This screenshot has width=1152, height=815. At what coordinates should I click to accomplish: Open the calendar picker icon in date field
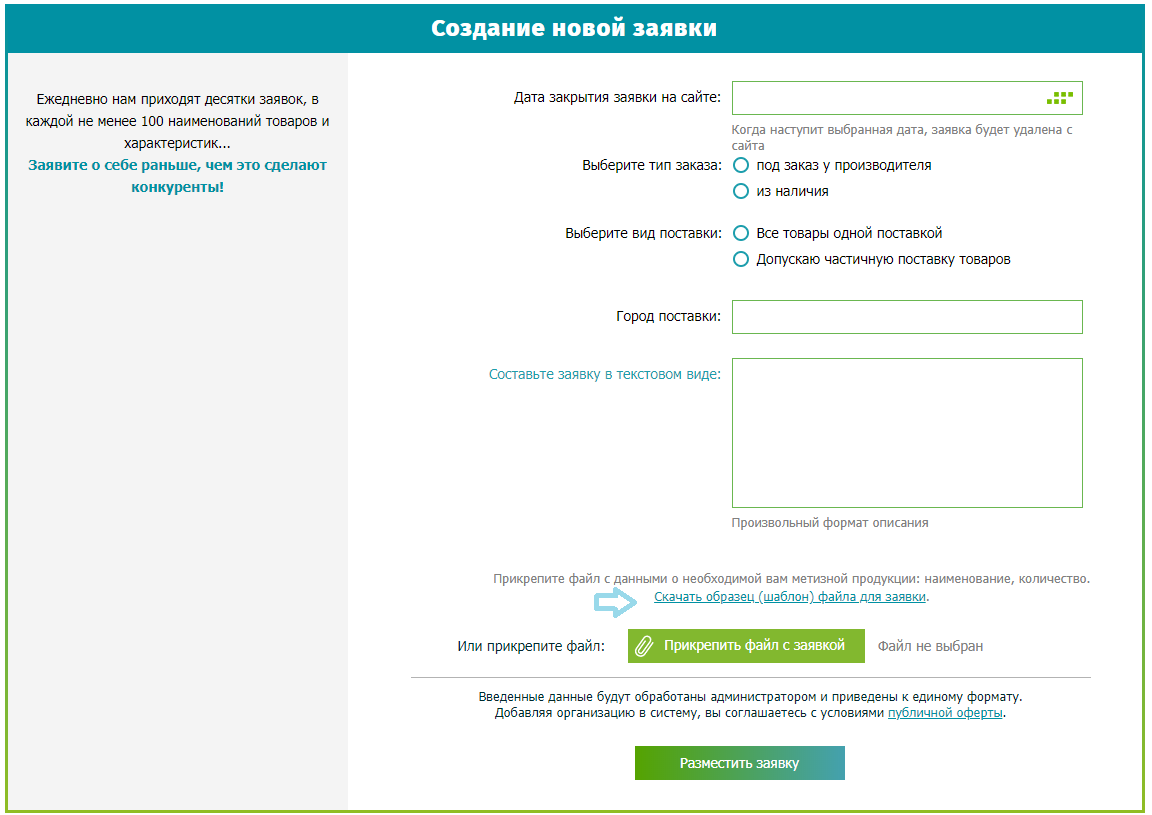pyautogui.click(x=1059, y=98)
